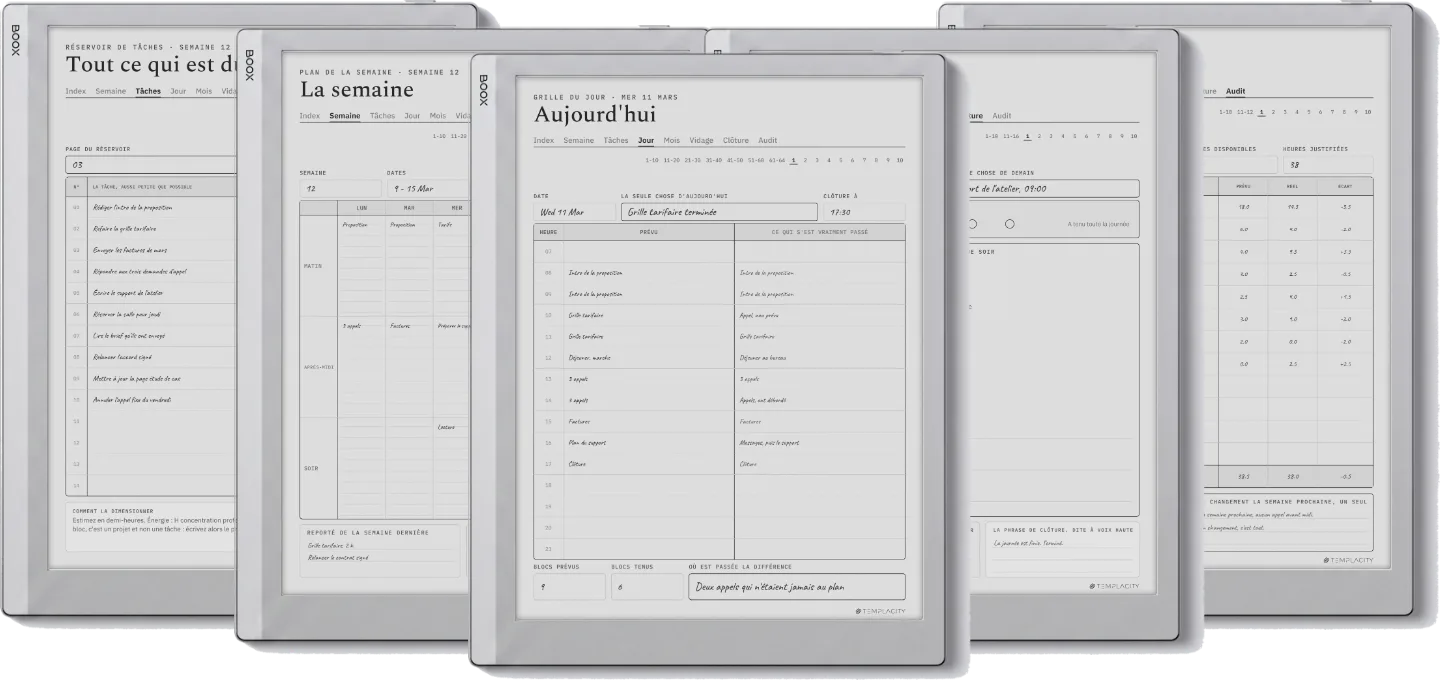Jump to pages 1-10 on the Aujourd'hui page
The image size is (1440, 680).
point(652,160)
